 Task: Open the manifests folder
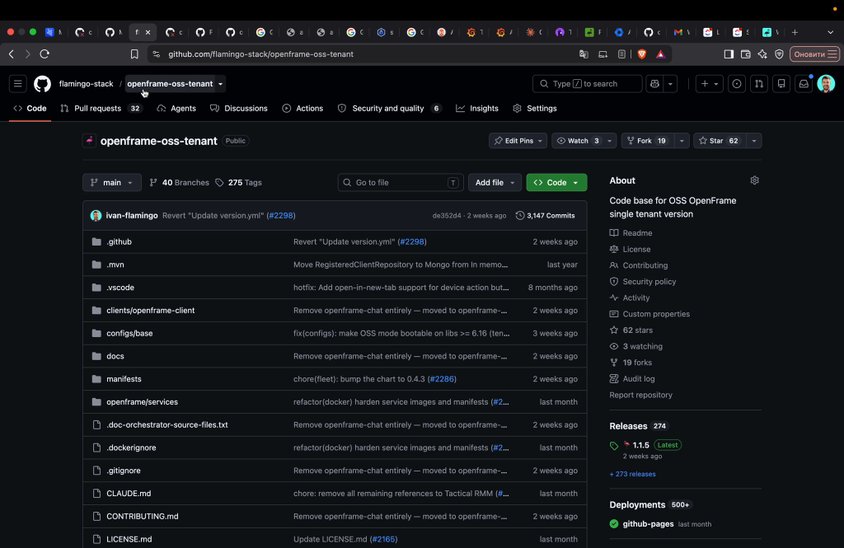click(x=124, y=379)
